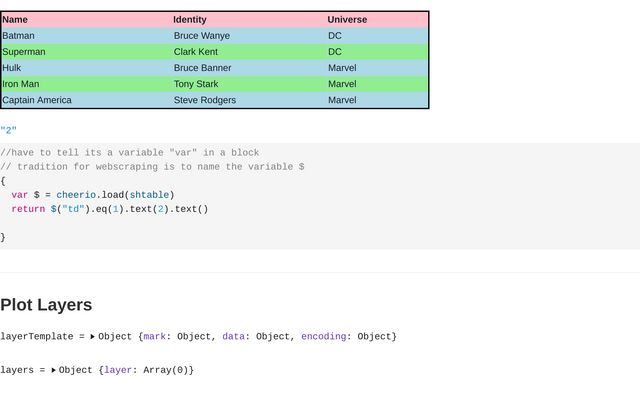This screenshot has height=400, width=640.
Task: Click Marvel in the Captain America row
Action: pyautogui.click(x=342, y=100)
